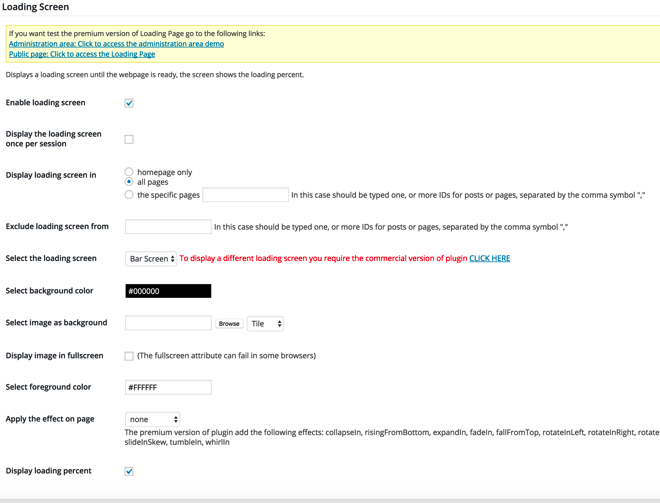Open the Public page Loading Page link
The width and height of the screenshot is (660, 503).
(x=82, y=54)
